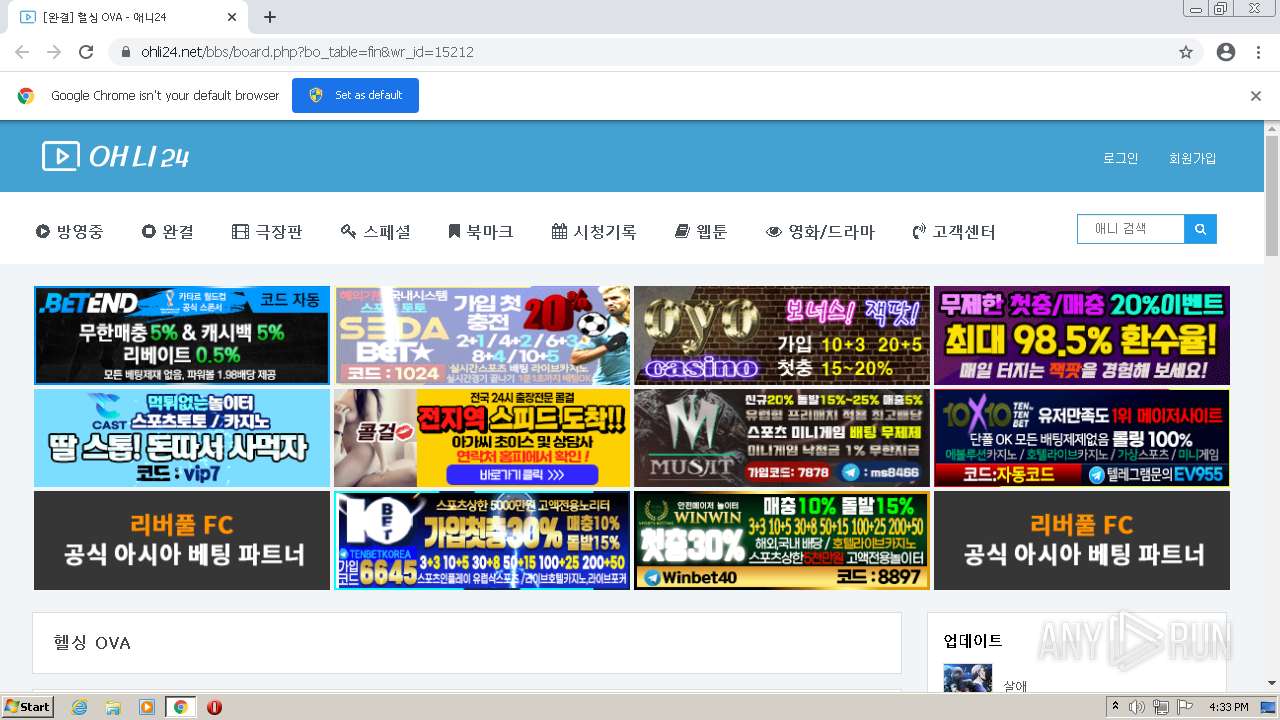Bookmark this page with the star icon
This screenshot has height=720, width=1280.
(x=1186, y=52)
